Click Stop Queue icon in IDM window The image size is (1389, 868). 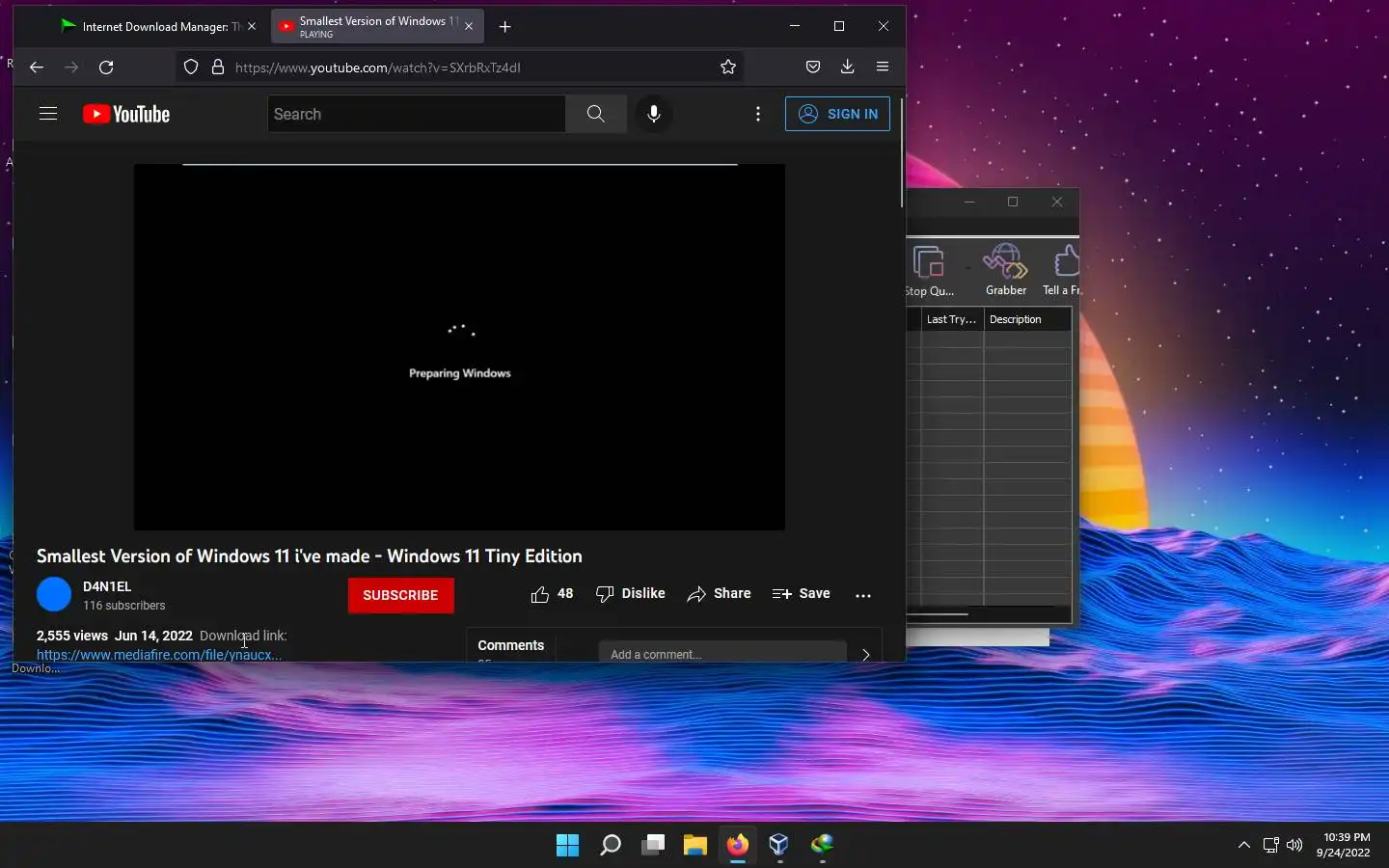928,270
